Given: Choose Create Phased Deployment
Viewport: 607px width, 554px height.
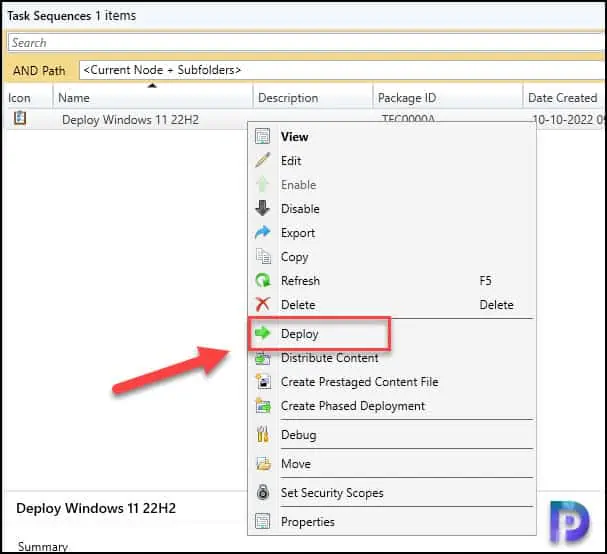Looking at the screenshot, I should (392, 405).
